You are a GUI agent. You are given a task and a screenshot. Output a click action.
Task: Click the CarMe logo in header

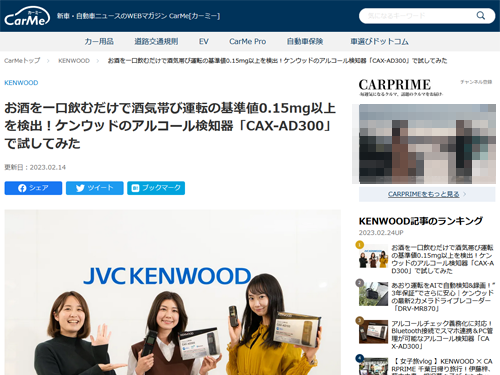click(x=27, y=16)
